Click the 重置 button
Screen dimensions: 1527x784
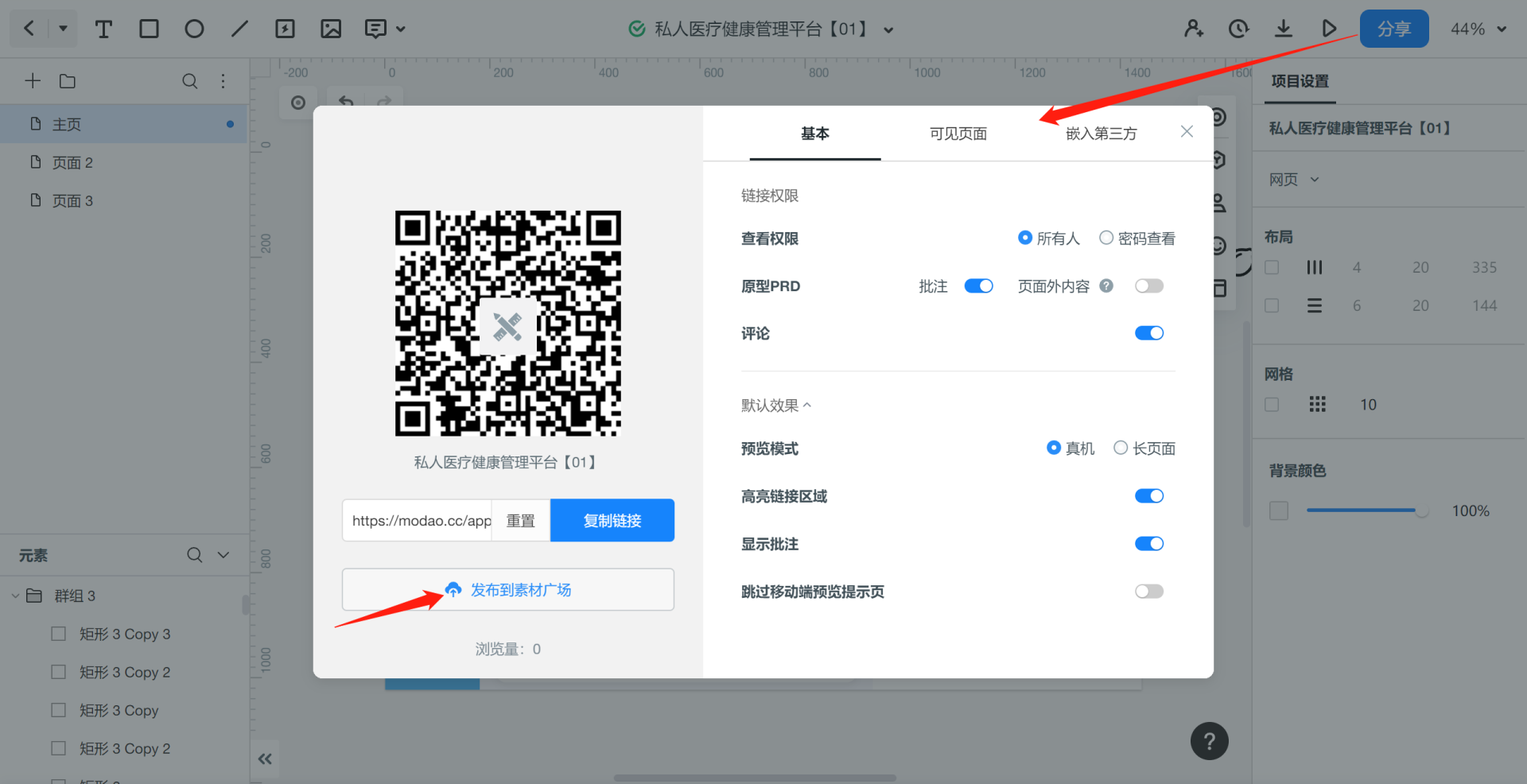[x=521, y=520]
